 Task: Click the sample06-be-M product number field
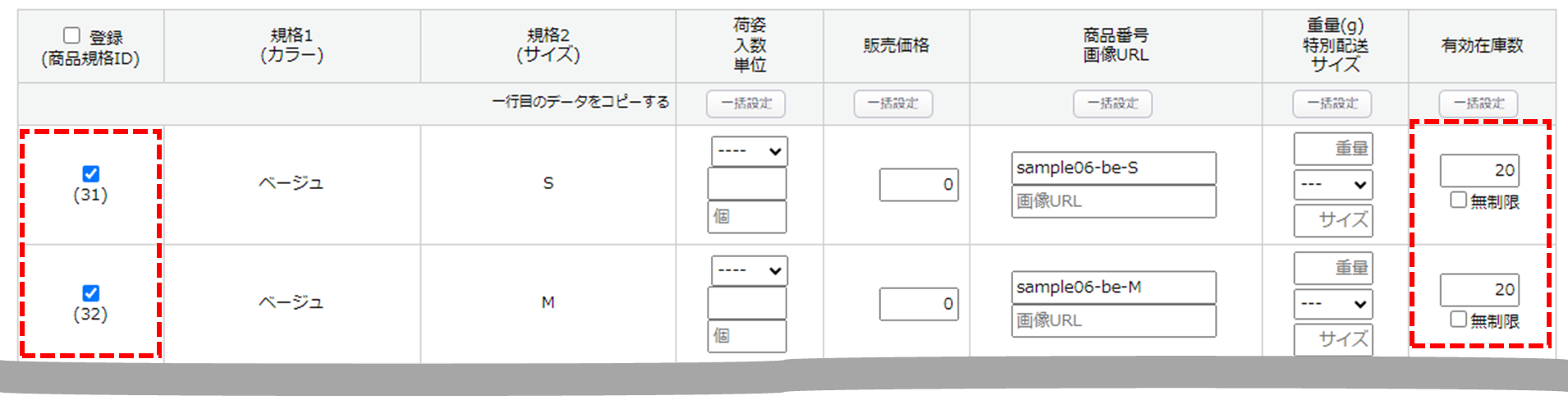[x=1113, y=288]
